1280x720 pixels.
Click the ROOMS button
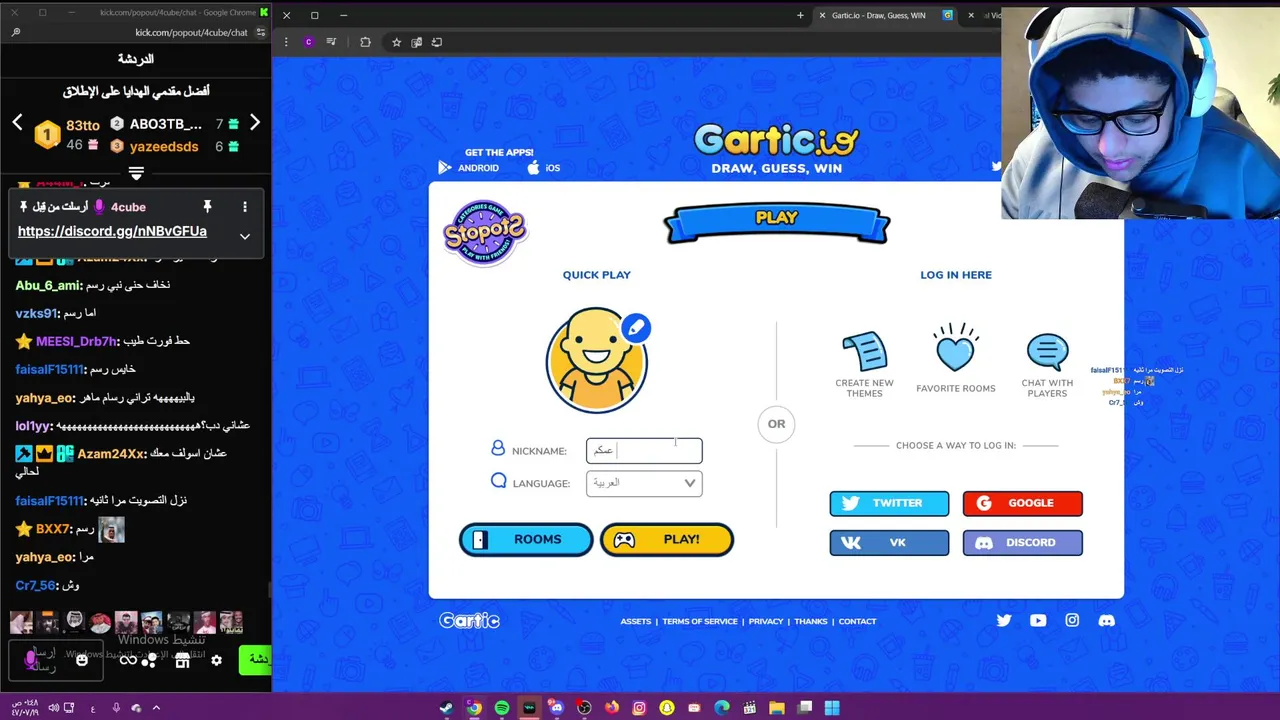point(526,540)
